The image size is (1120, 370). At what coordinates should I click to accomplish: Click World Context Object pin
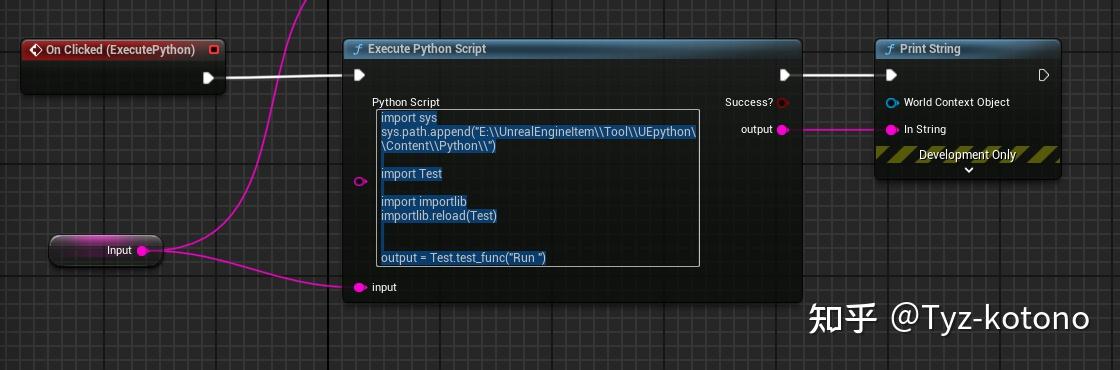tap(891, 103)
